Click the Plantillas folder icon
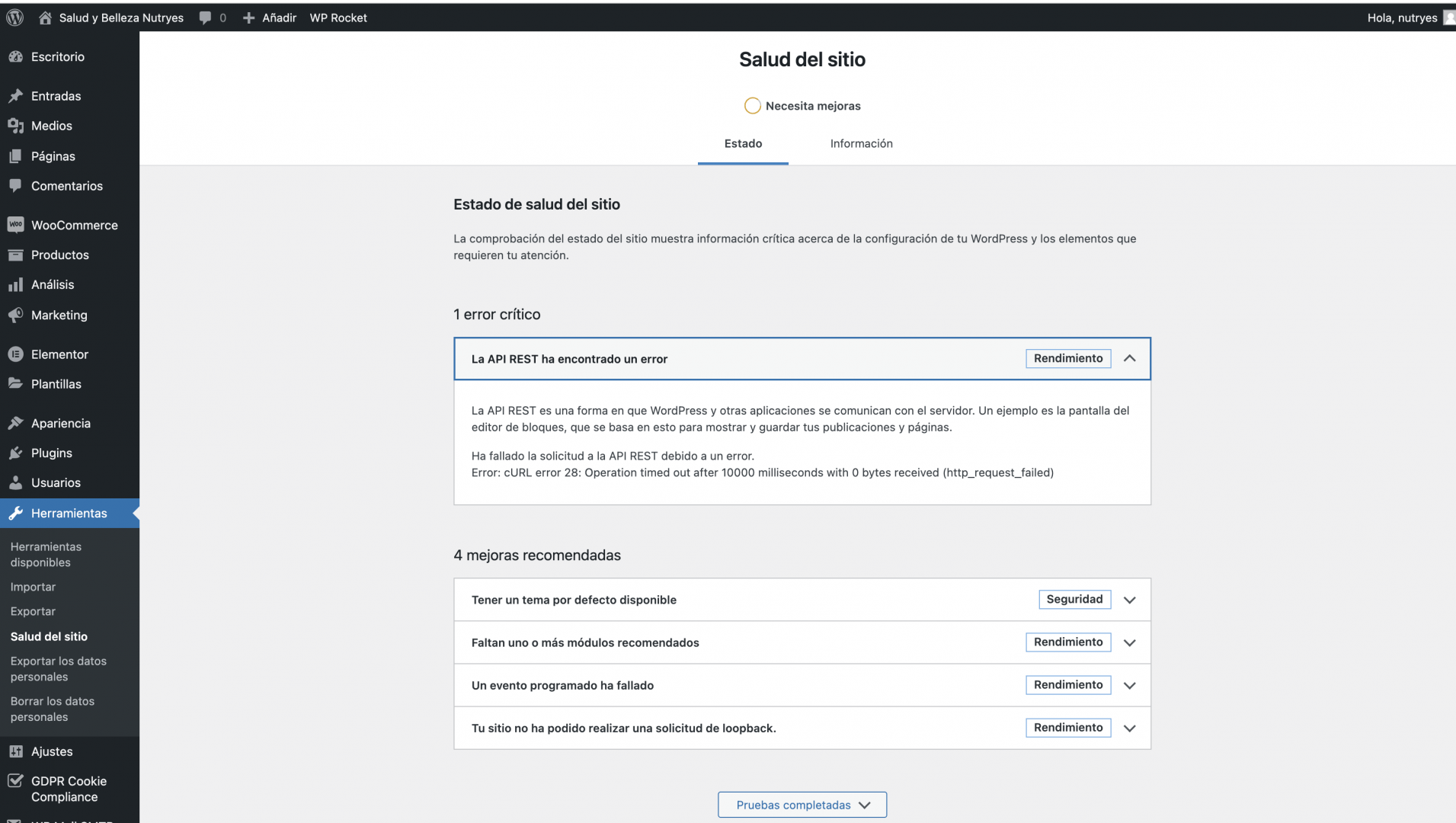Image resolution: width=1456 pixels, height=823 pixels. pyautogui.click(x=15, y=384)
